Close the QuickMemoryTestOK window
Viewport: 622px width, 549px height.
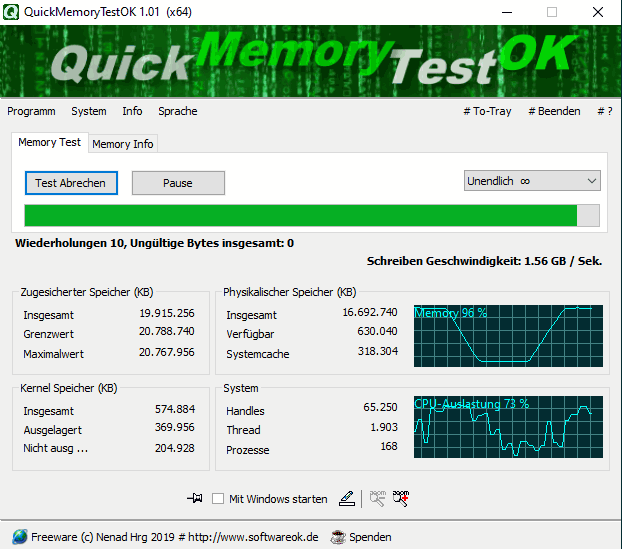tap(598, 12)
